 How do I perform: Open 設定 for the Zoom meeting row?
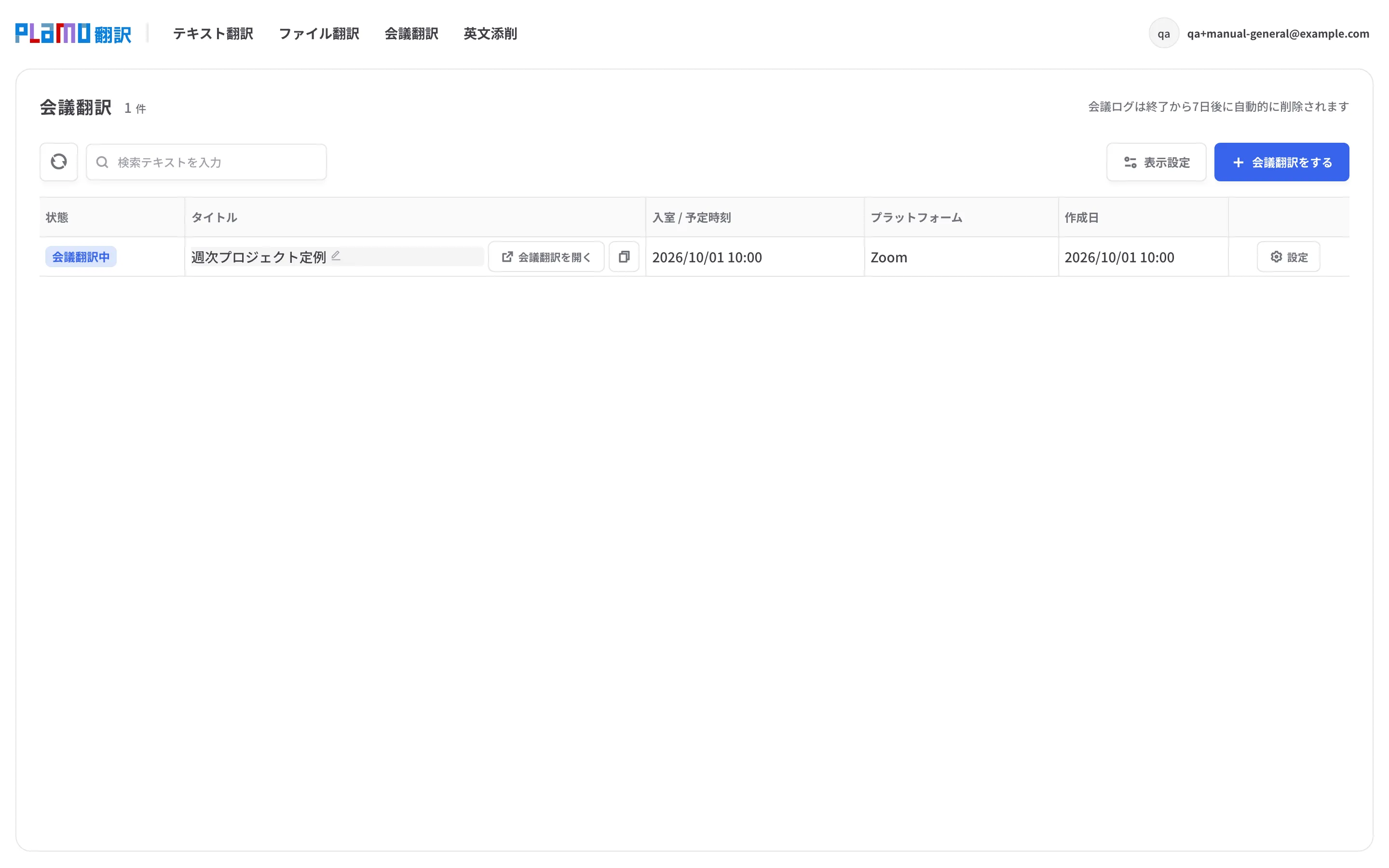point(1288,257)
